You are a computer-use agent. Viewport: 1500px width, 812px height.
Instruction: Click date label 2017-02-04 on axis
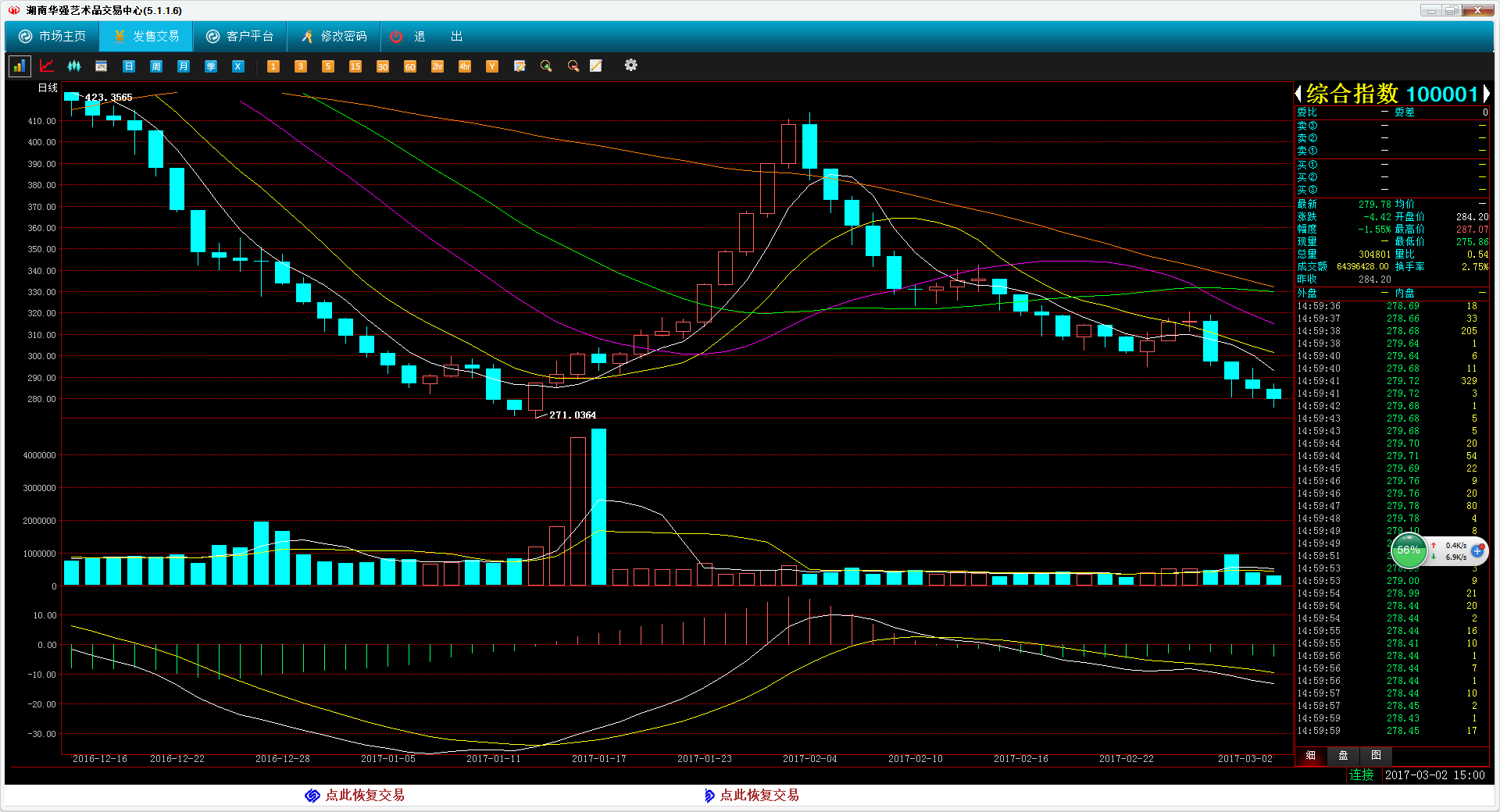810,759
